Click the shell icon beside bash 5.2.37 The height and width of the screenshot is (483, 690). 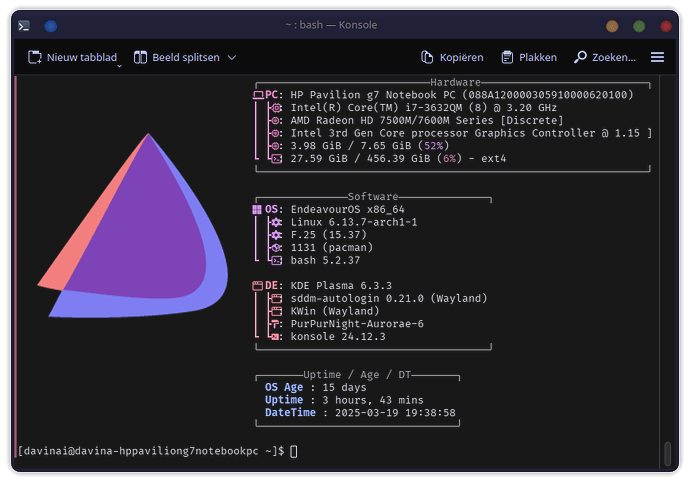tap(276, 260)
